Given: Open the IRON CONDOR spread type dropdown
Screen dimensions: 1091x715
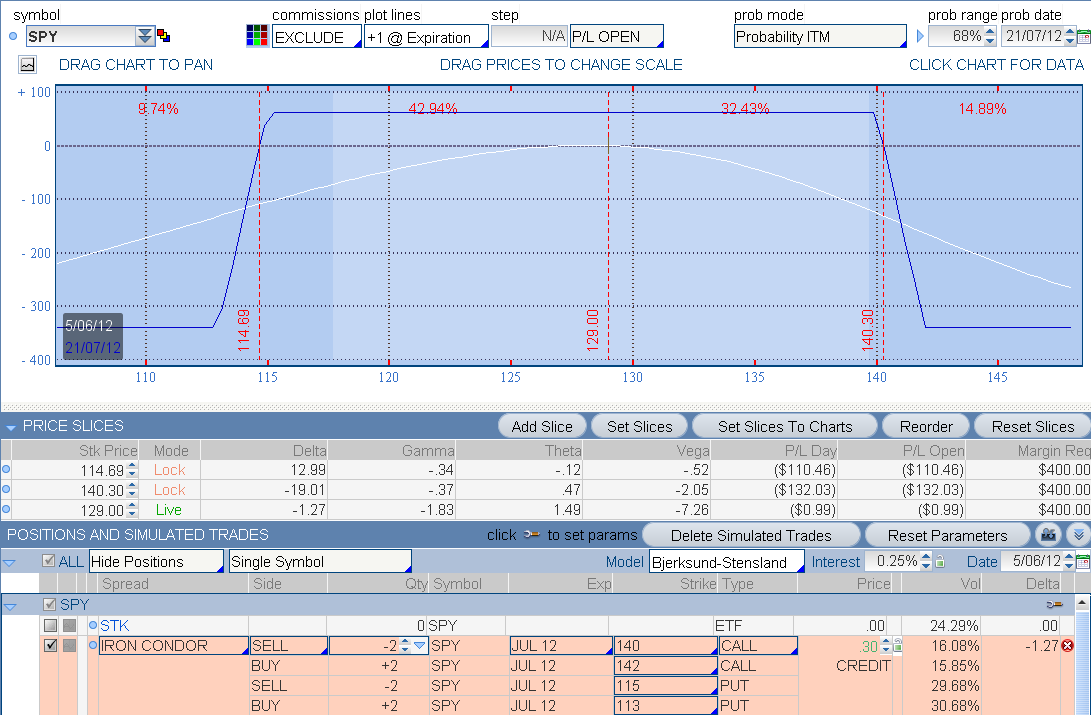Looking at the screenshot, I should pos(173,645).
